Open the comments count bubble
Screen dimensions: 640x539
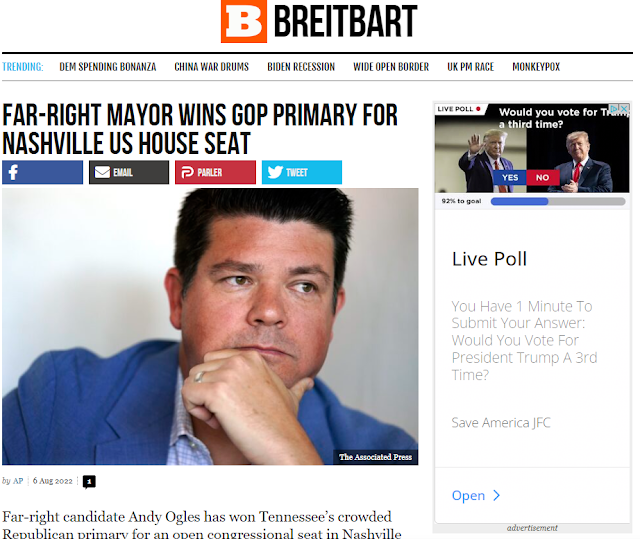tap(89, 482)
